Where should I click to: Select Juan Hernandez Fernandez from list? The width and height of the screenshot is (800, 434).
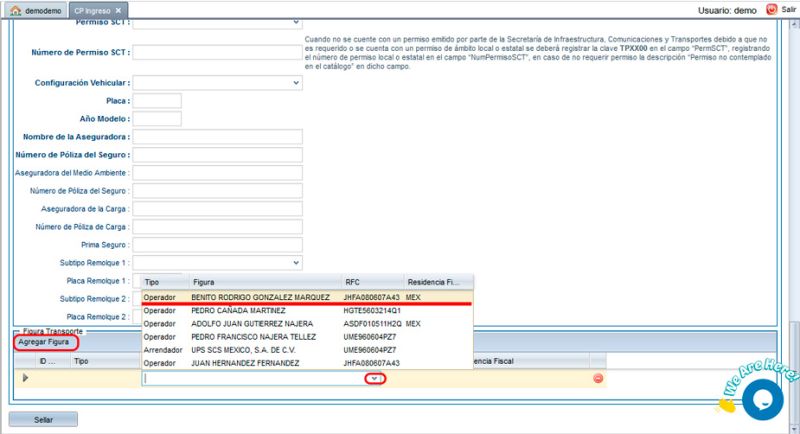(245, 363)
